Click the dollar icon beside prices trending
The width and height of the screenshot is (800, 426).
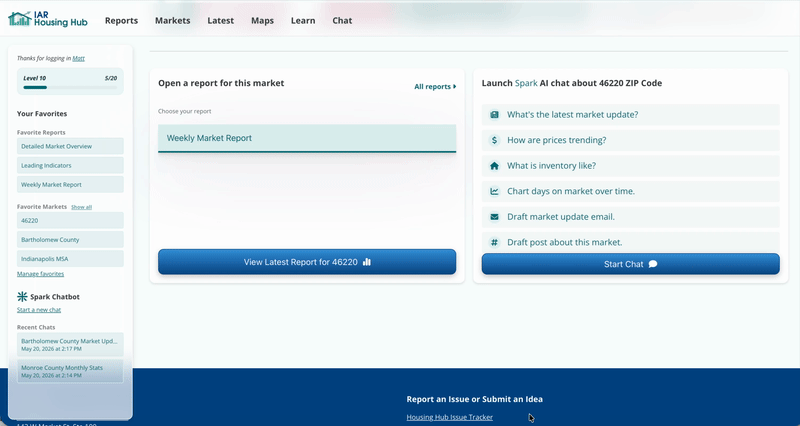(494, 140)
